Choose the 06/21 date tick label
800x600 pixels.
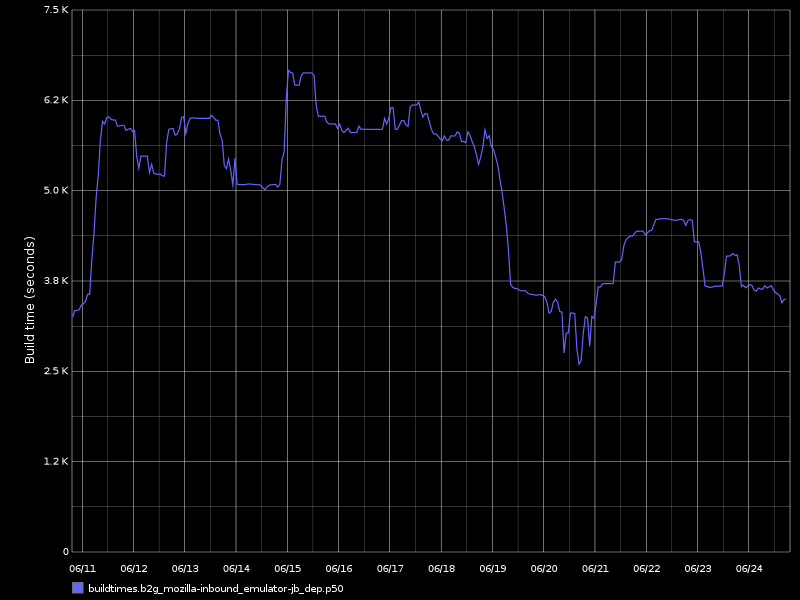(595, 568)
